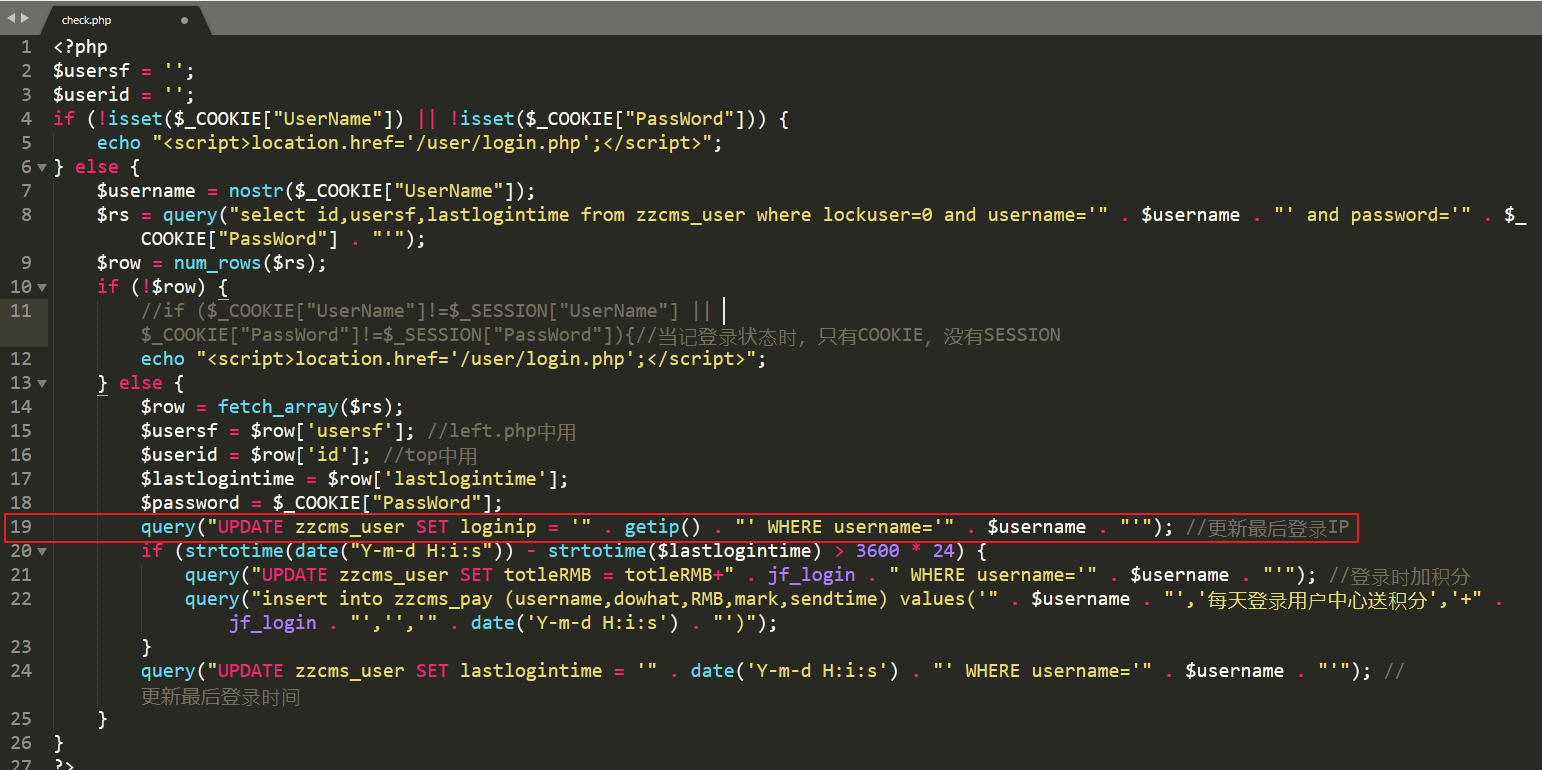Click the nostr function call
1542x770 pixels.
pos(255,191)
